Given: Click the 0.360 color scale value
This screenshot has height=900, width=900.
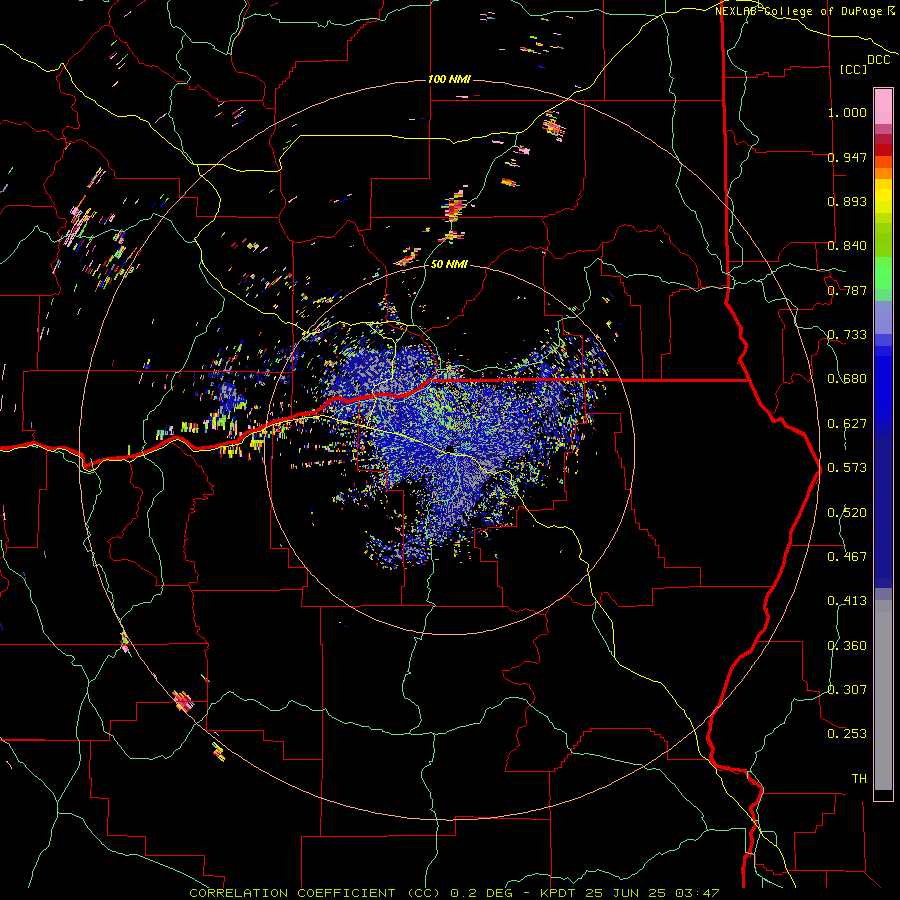Looking at the screenshot, I should pos(847,646).
